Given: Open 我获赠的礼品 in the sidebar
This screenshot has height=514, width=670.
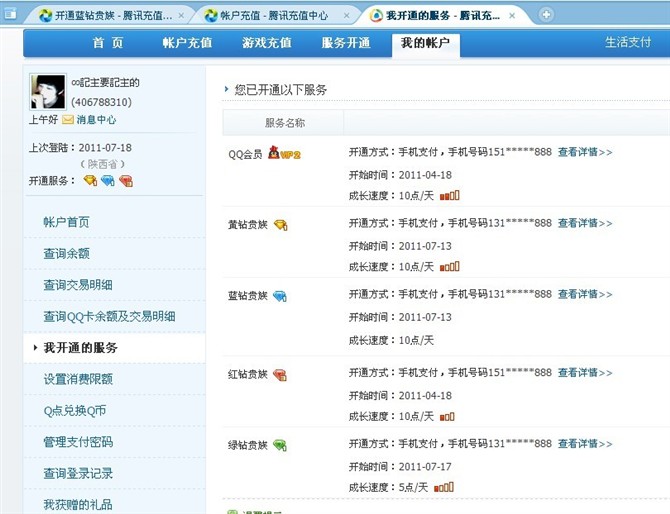Looking at the screenshot, I should point(78,505).
